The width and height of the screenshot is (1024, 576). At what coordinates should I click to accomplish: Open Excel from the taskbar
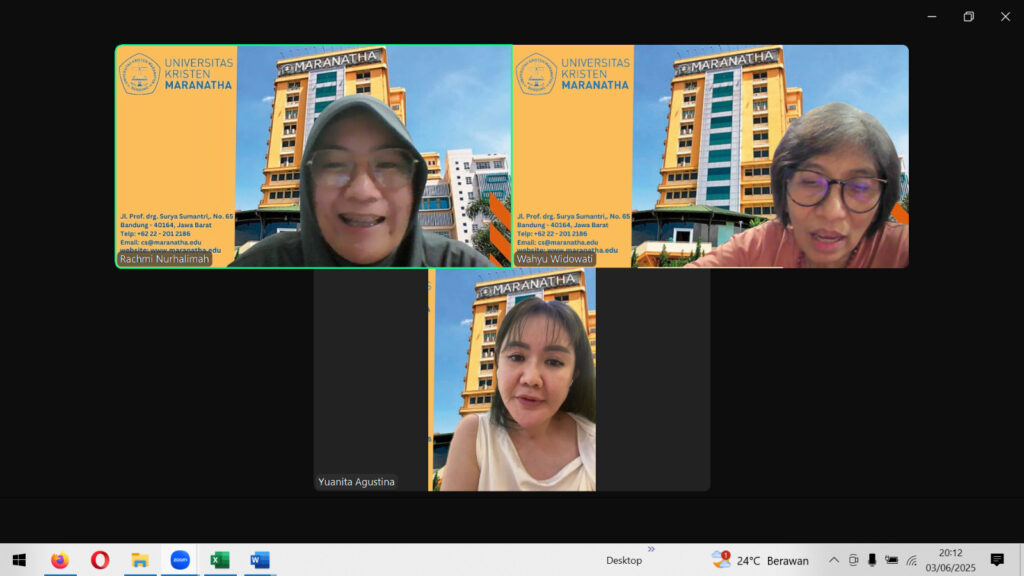[x=220, y=560]
